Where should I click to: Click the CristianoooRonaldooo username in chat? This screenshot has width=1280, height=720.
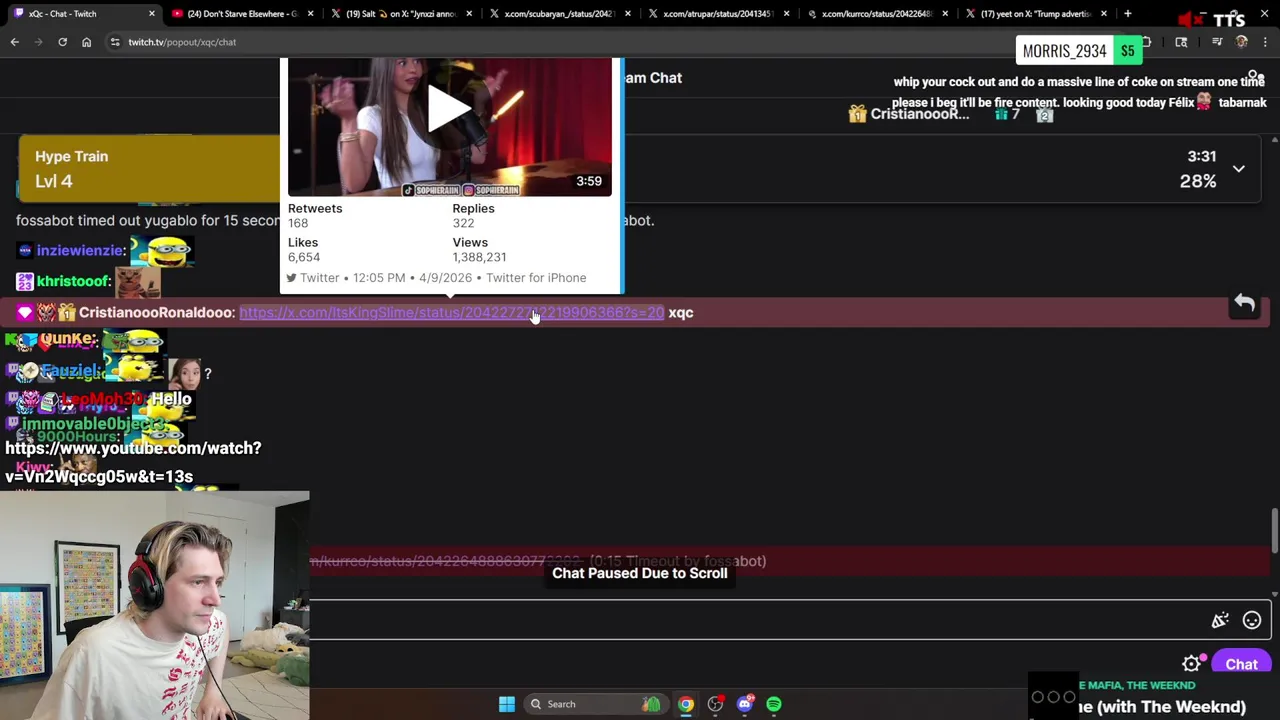tap(156, 313)
